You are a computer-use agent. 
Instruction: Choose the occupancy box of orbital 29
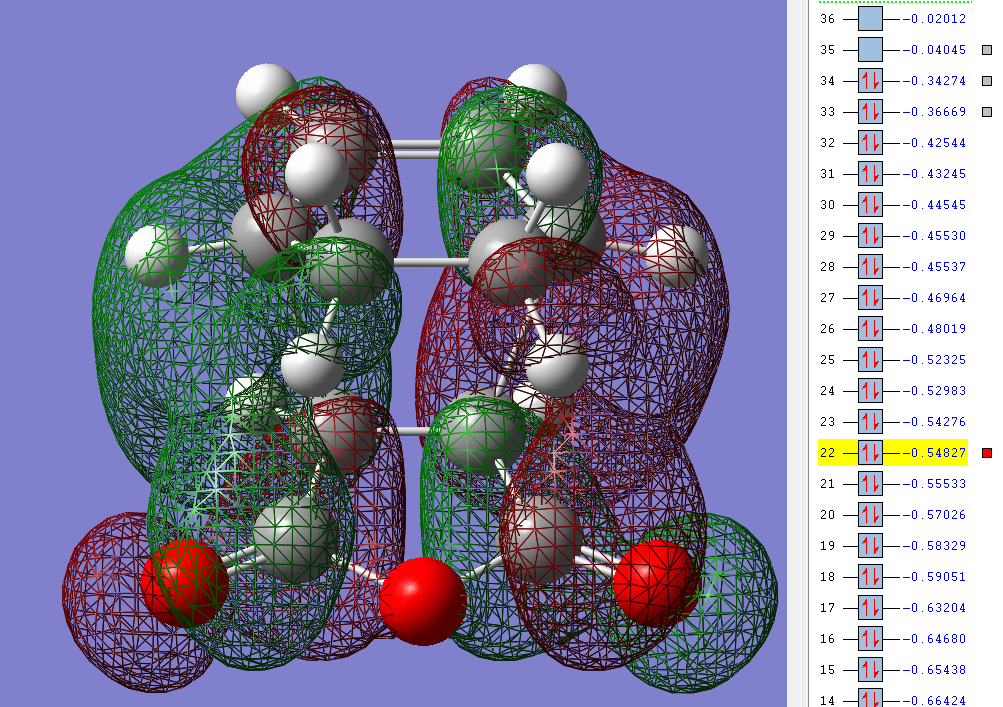tap(870, 236)
